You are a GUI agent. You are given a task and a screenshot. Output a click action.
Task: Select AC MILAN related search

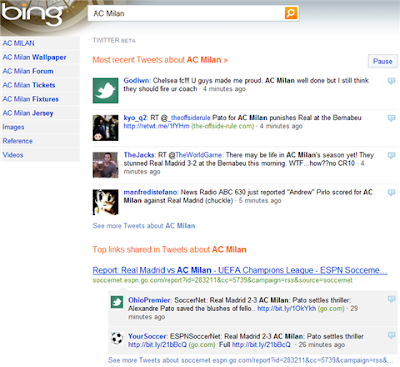(18, 43)
